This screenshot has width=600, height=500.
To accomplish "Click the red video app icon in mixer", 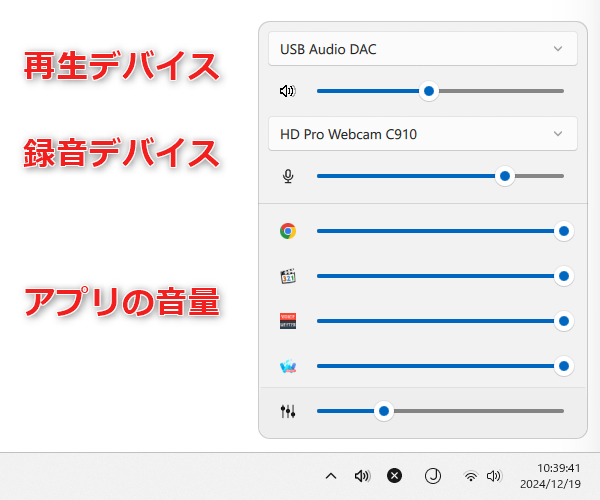I will [x=288, y=321].
